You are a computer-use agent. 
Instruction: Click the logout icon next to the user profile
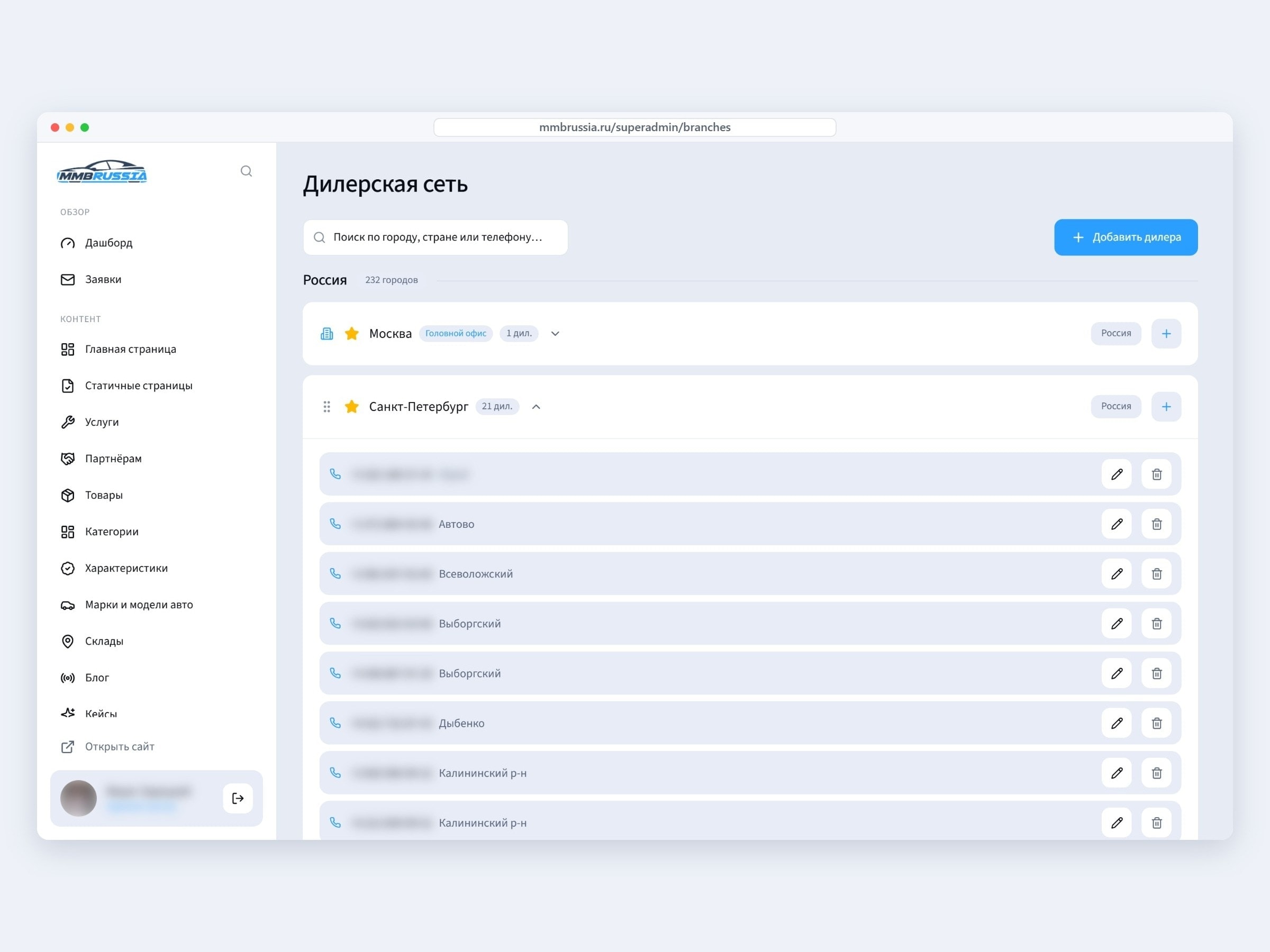(x=238, y=798)
